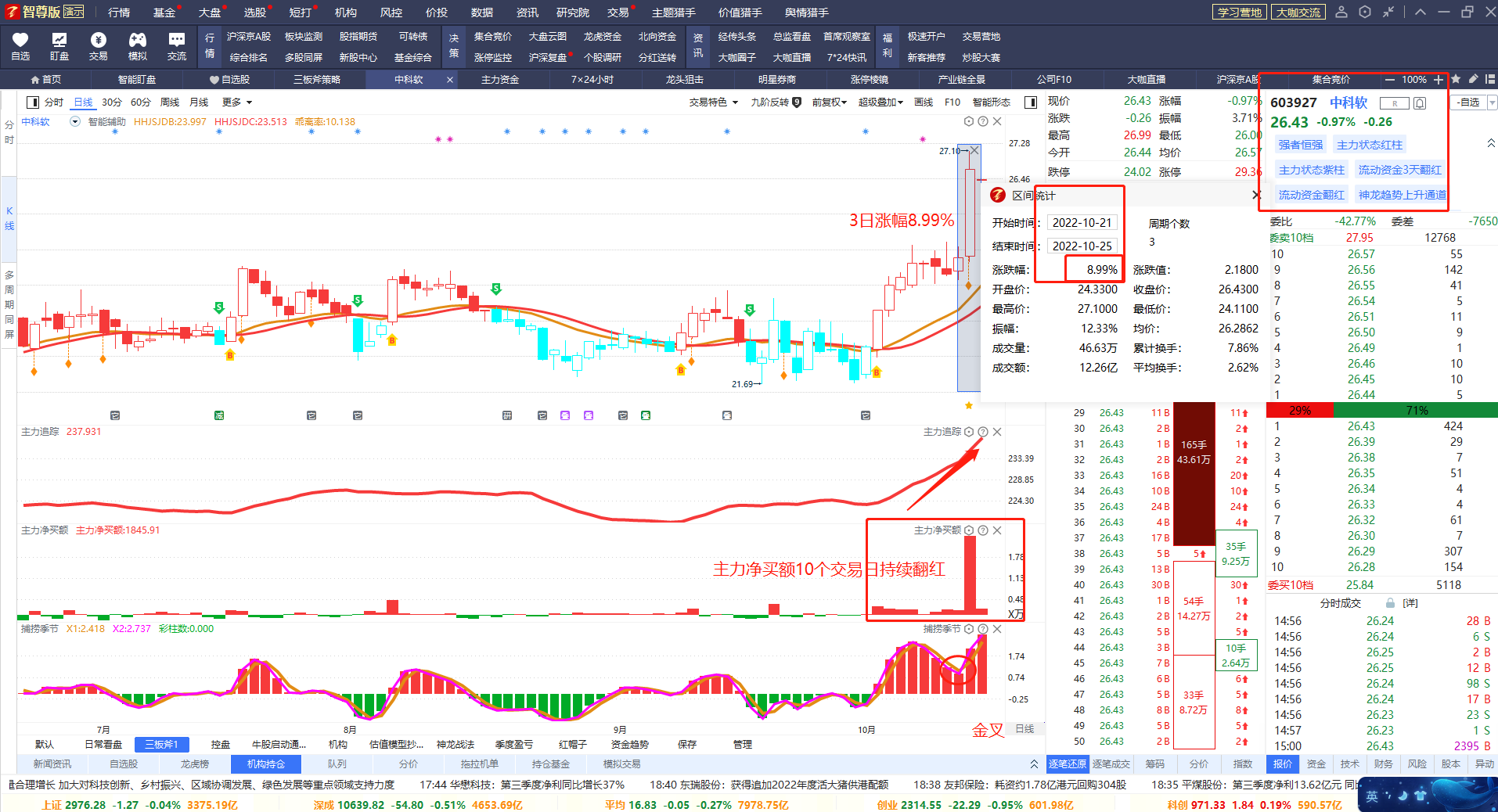Open the 超级叠加 dropdown

point(880,102)
